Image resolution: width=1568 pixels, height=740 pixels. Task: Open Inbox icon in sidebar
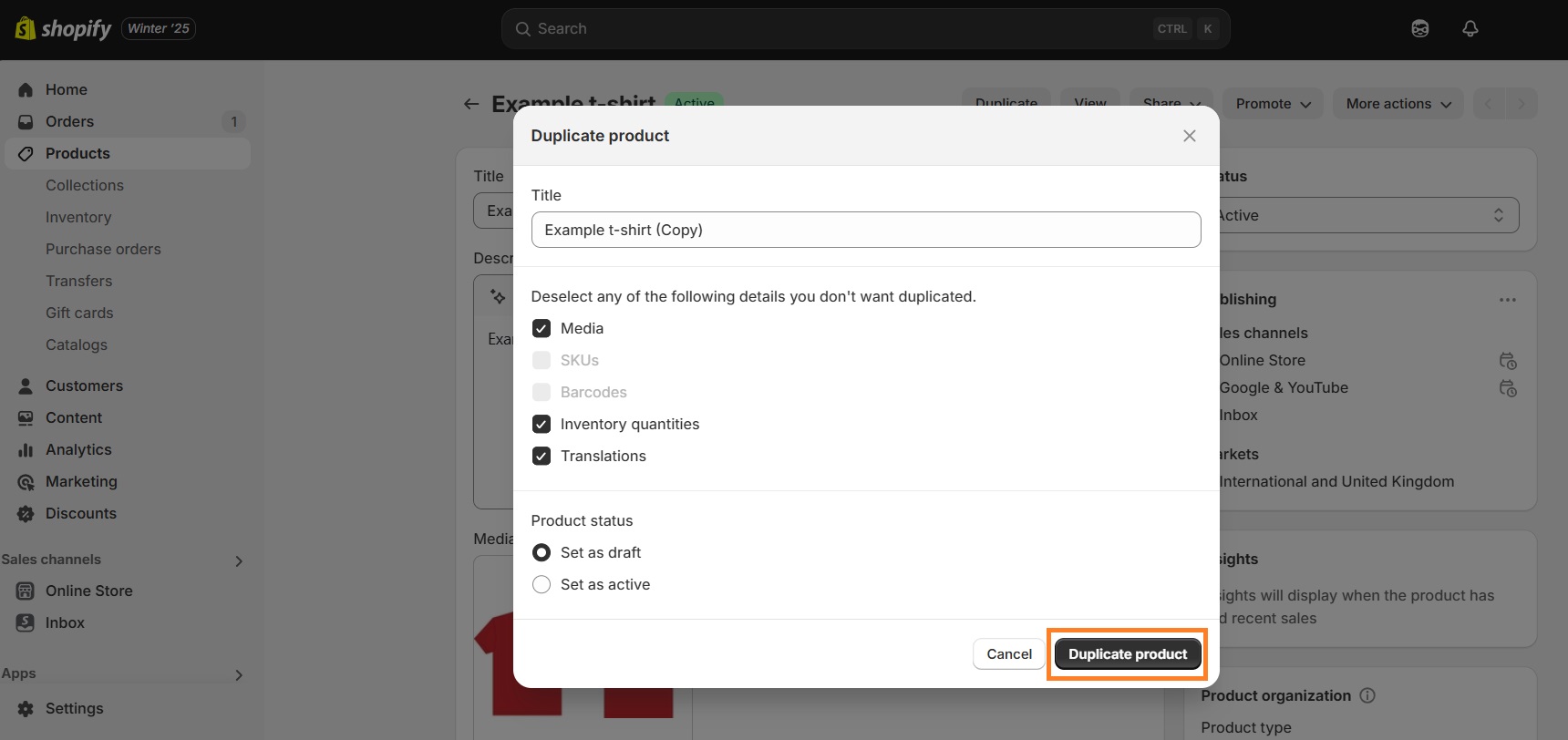[x=26, y=622]
